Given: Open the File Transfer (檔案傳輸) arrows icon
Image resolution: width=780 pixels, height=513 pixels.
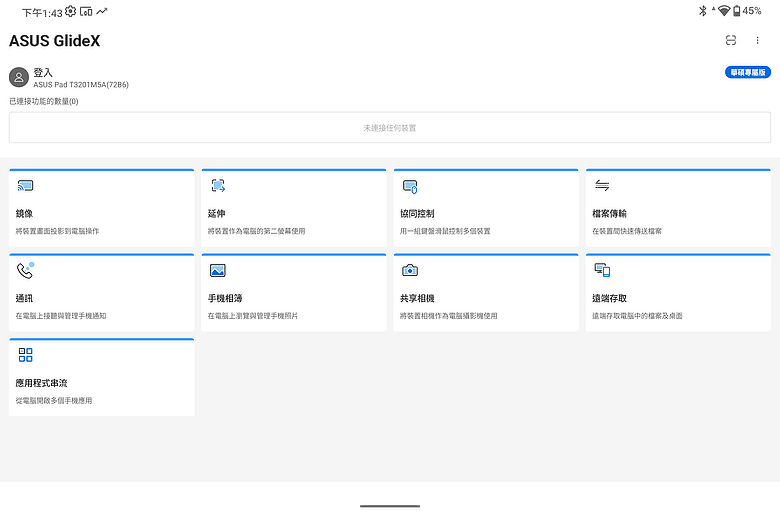Looking at the screenshot, I should coord(602,186).
